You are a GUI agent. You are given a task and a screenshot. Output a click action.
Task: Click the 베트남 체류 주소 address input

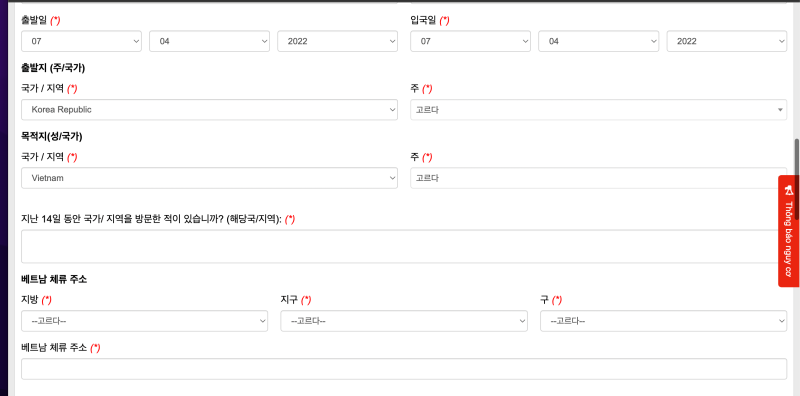pyautogui.click(x=404, y=369)
